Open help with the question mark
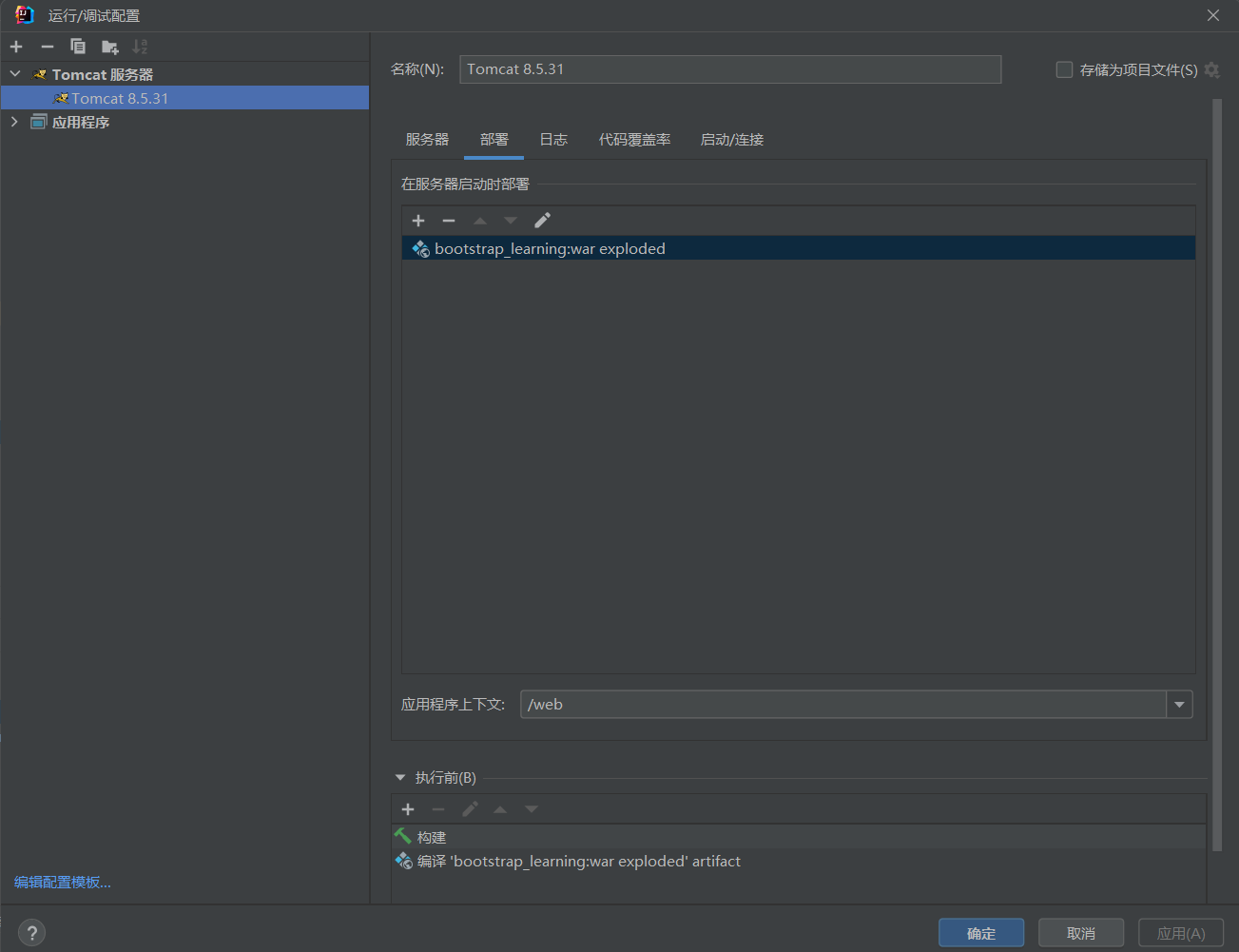This screenshot has height=952, width=1239. pyautogui.click(x=31, y=933)
